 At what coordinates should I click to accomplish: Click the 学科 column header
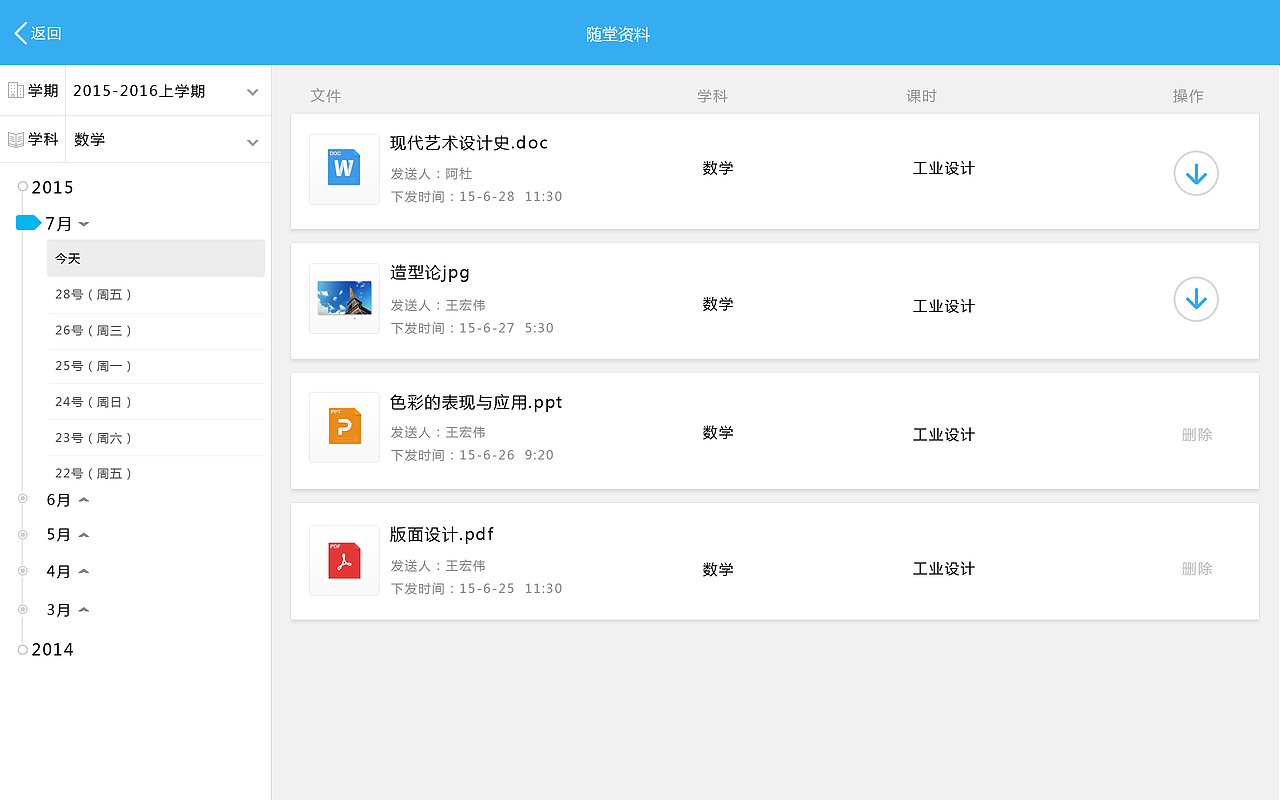click(x=712, y=96)
